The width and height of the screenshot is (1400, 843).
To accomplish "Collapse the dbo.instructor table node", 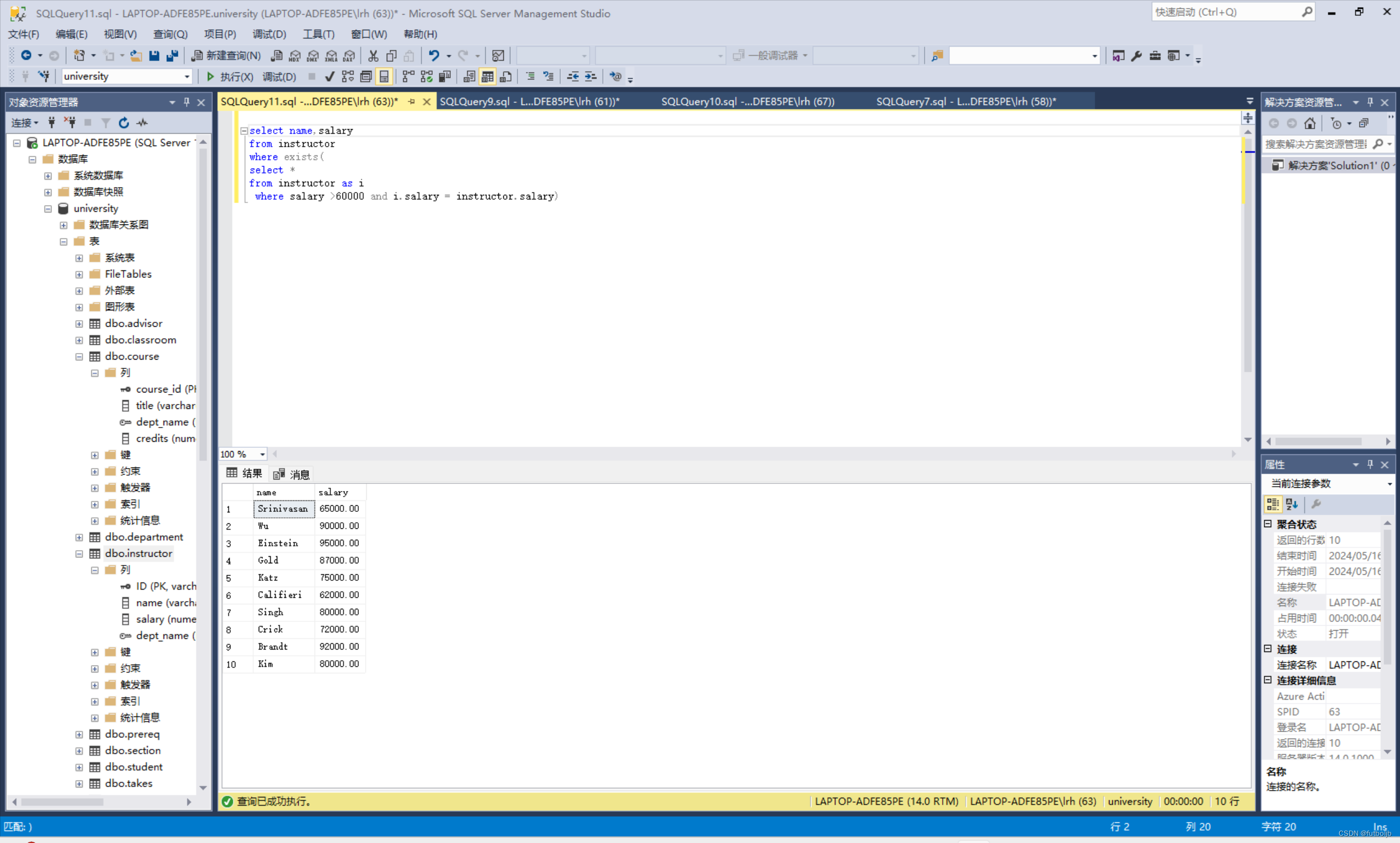I will [79, 554].
